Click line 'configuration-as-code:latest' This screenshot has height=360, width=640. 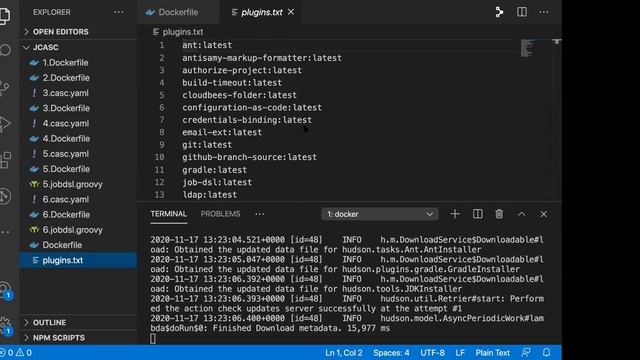pos(252,108)
